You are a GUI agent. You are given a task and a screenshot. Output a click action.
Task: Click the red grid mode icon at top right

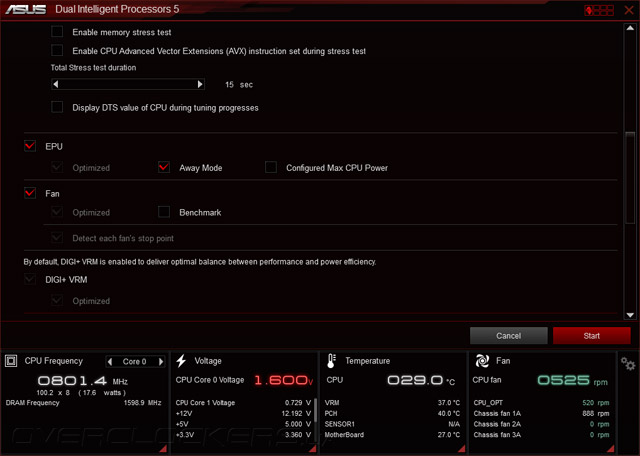click(599, 10)
